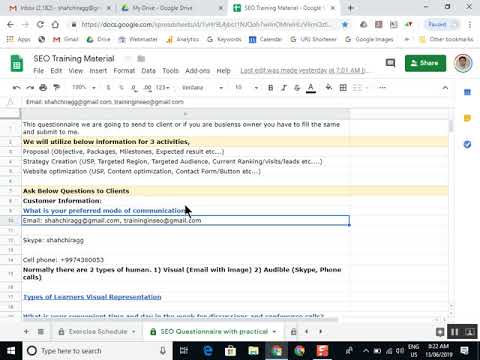Screen dimensions: 480x360
Task: Open the font size 10 dropdown
Action: (x=247, y=88)
